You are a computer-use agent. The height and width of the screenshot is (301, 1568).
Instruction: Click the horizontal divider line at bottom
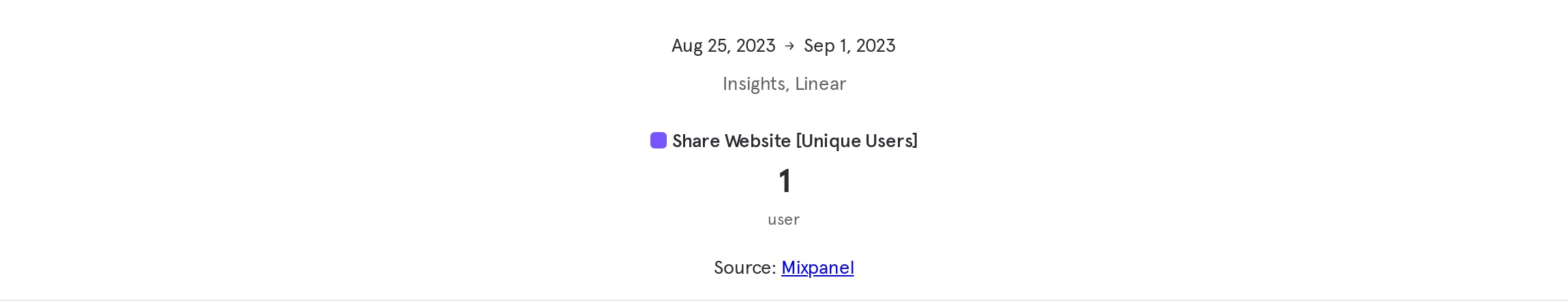(784, 300)
